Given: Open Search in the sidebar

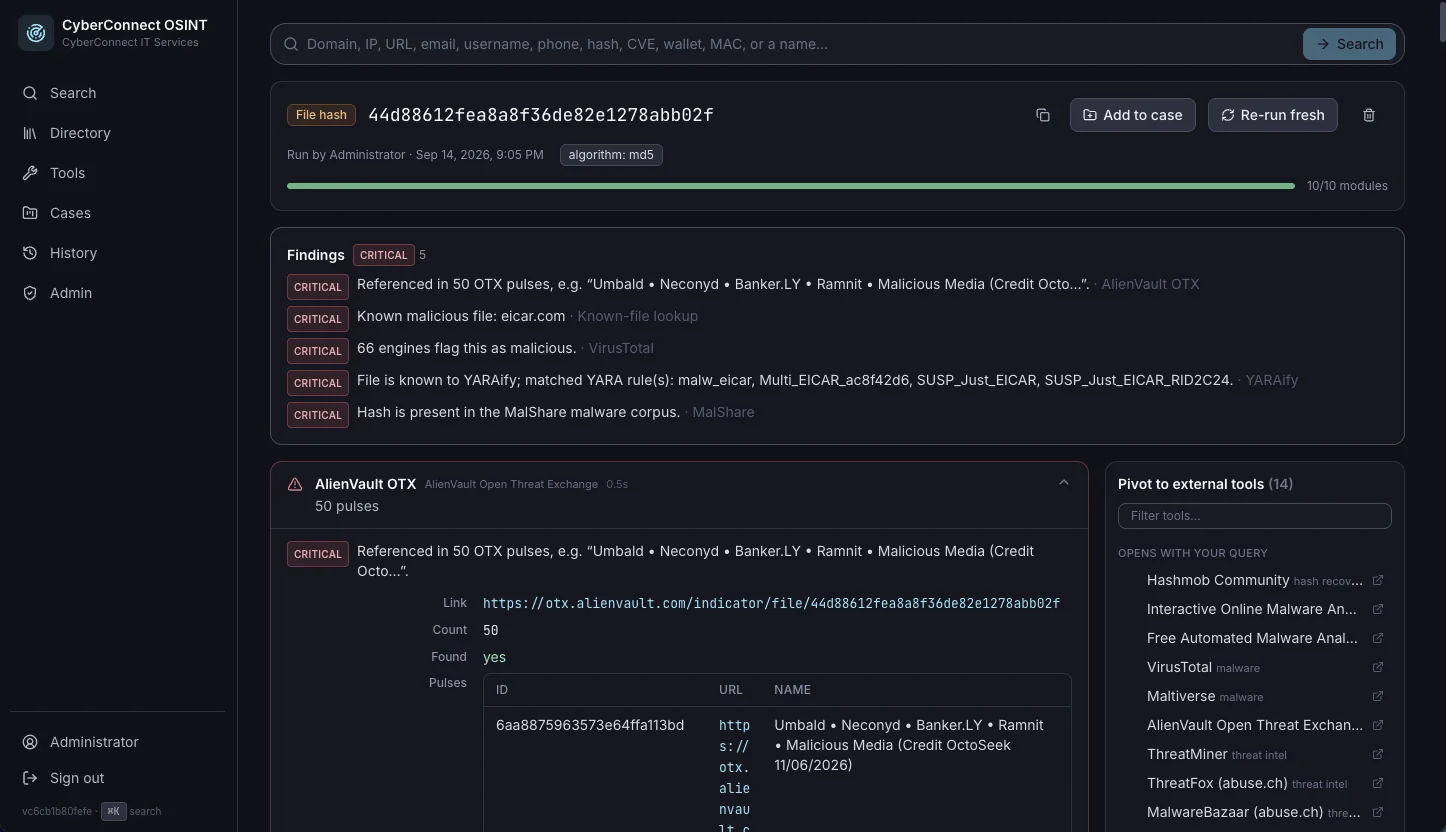Looking at the screenshot, I should click(118, 93).
